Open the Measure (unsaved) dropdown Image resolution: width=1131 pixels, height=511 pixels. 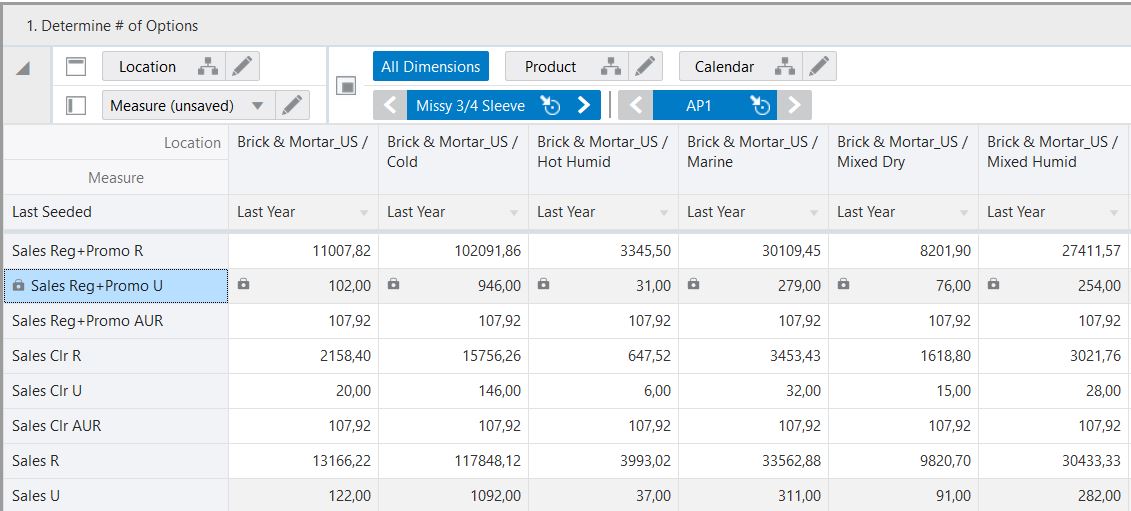pos(258,105)
